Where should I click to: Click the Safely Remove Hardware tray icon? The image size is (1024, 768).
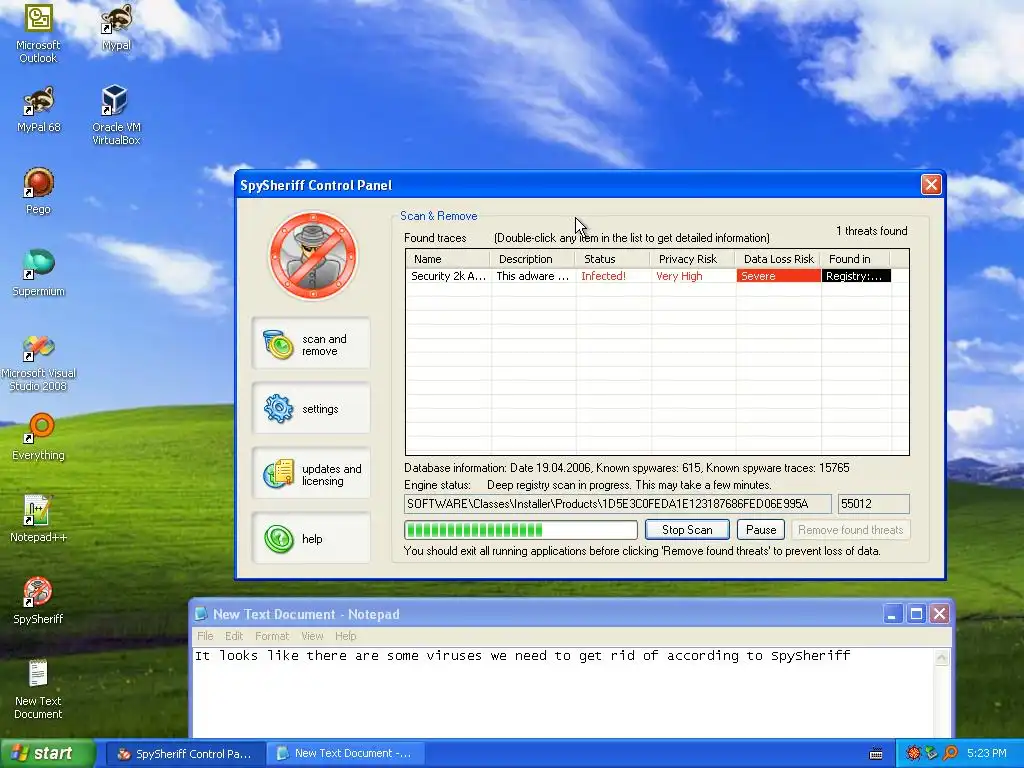932,753
